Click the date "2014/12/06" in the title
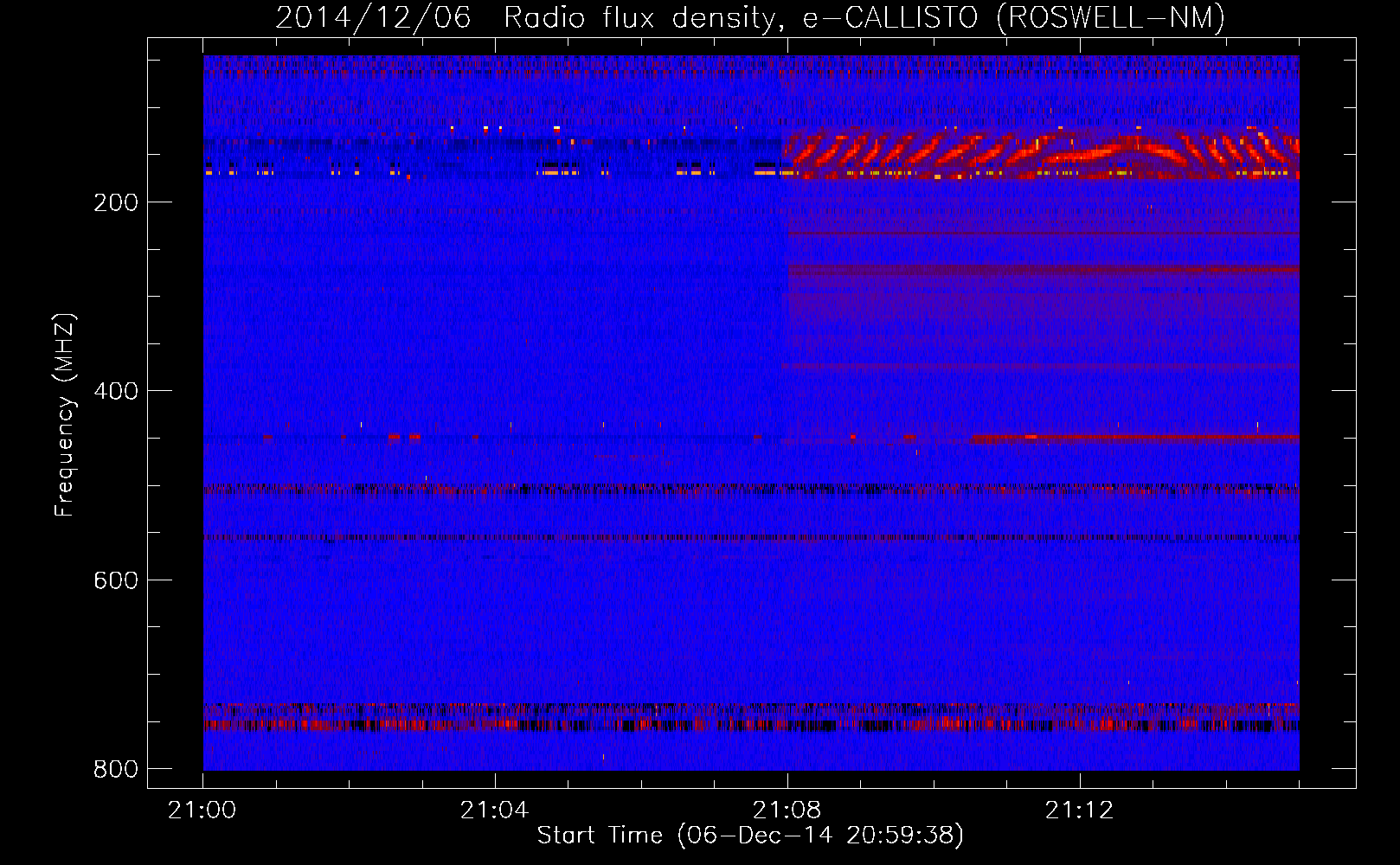The width and height of the screenshot is (1400, 865). (373, 18)
